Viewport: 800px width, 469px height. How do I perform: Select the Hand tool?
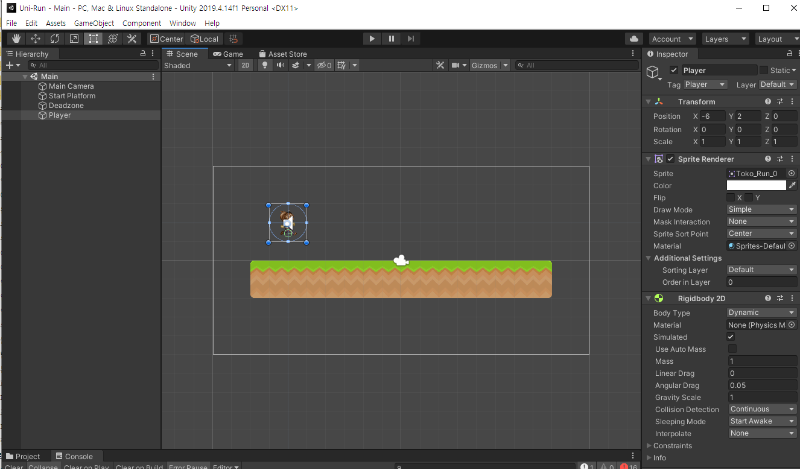click(x=16, y=39)
